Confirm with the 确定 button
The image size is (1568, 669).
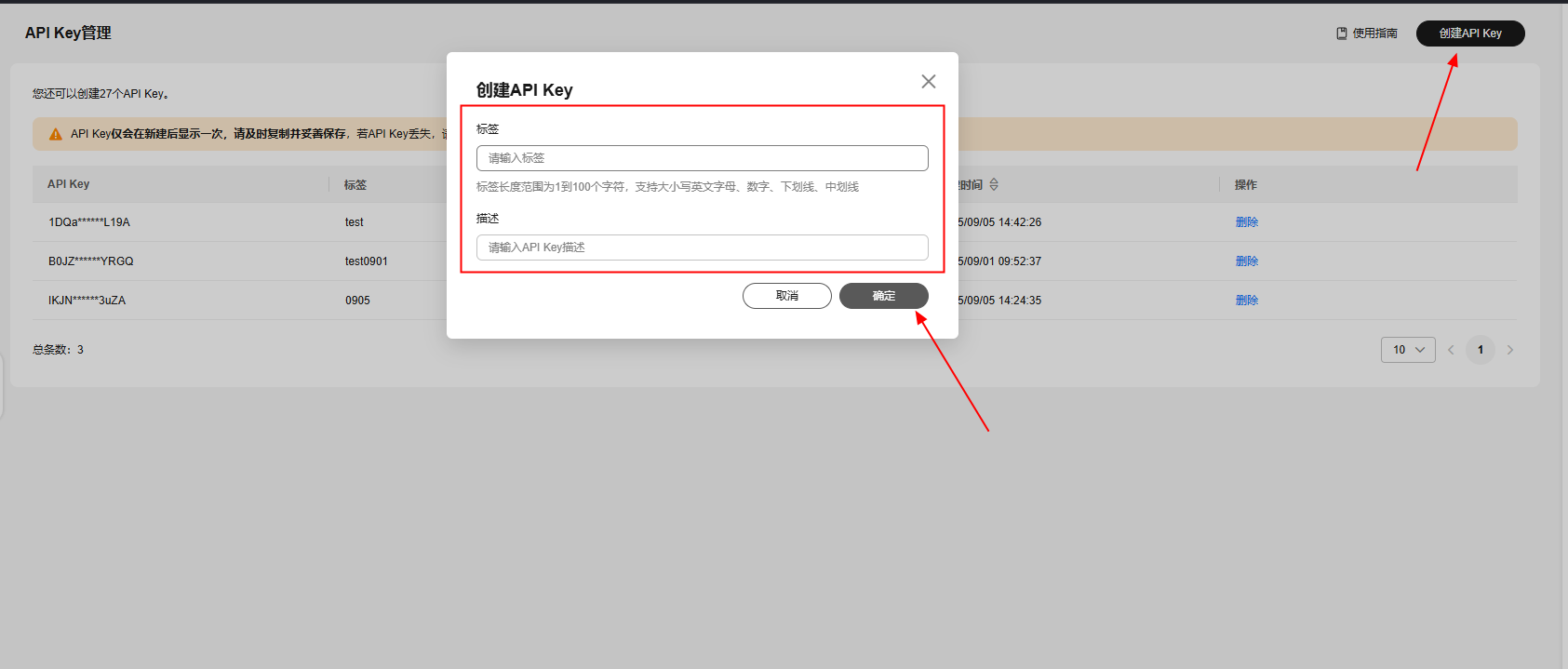884,296
